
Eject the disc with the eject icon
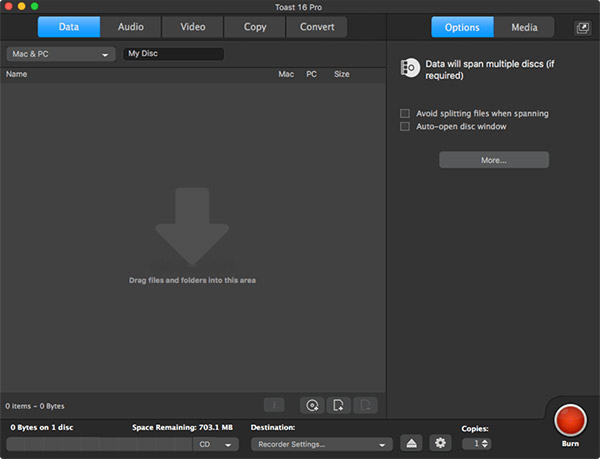[x=411, y=443]
